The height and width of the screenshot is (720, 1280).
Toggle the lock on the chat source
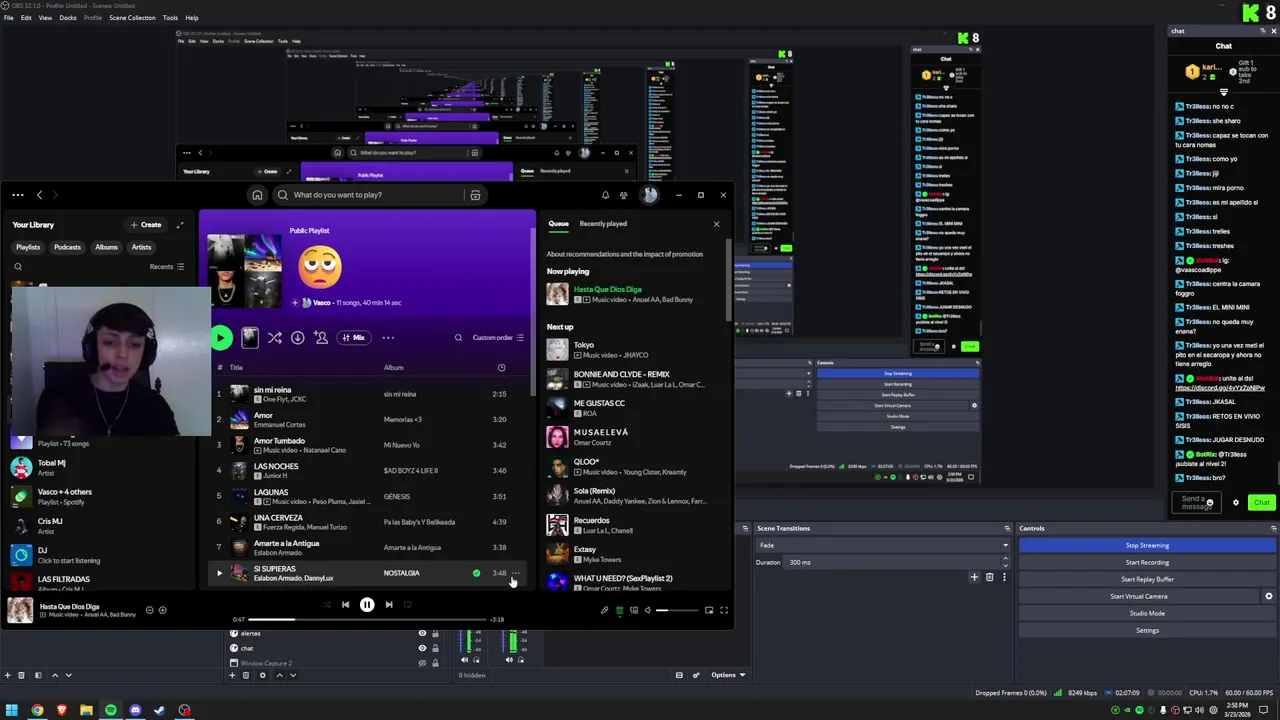pos(435,648)
